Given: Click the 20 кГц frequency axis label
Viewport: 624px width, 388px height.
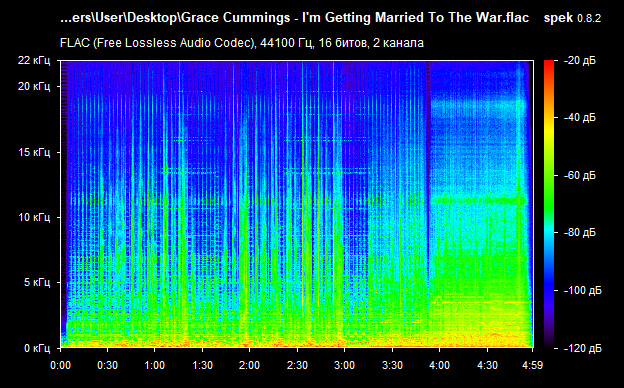Looking at the screenshot, I should 34,86.
